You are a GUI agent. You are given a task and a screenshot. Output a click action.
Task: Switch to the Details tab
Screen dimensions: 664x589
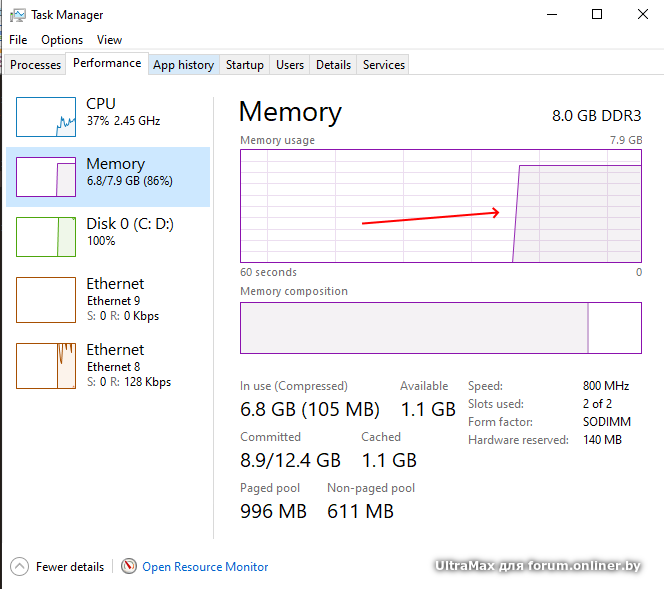click(333, 65)
